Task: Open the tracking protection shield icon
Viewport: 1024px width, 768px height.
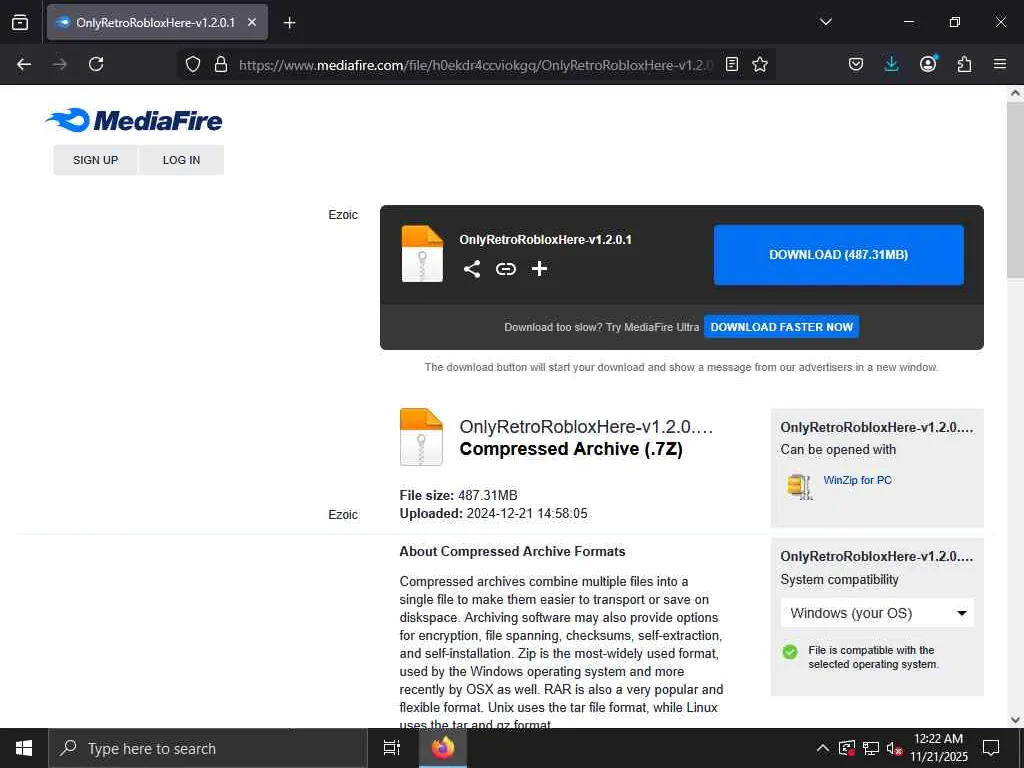Action: 193,64
